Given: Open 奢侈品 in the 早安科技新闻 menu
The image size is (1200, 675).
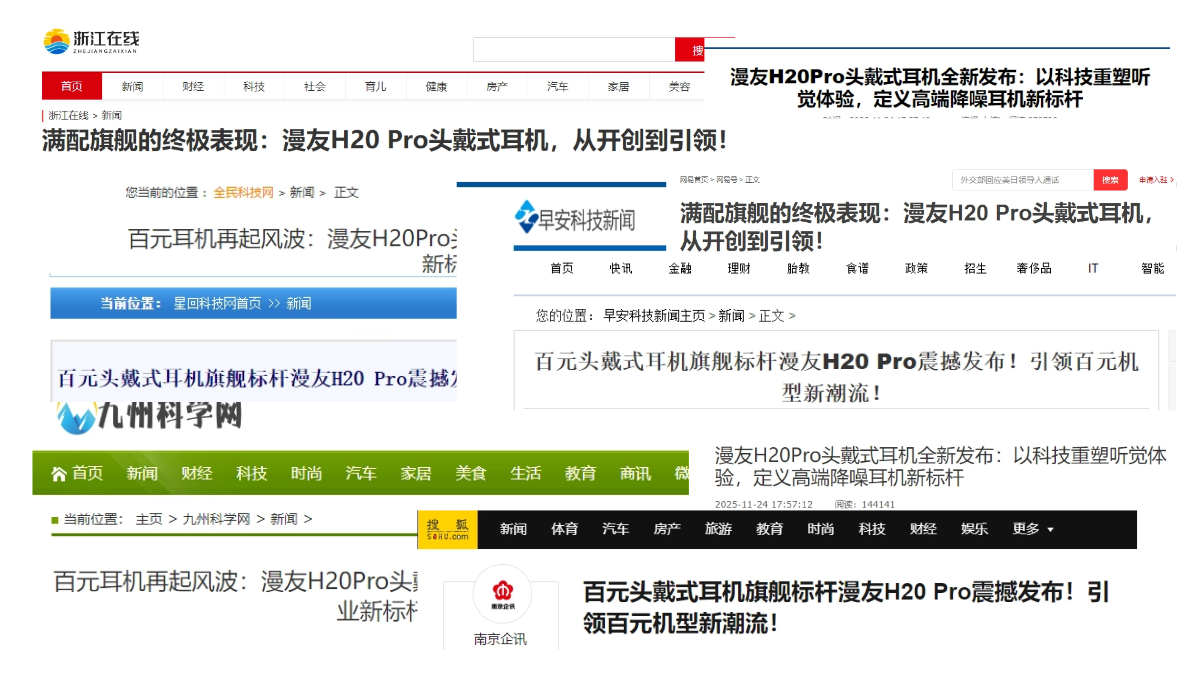Looking at the screenshot, I should pyautogui.click(x=1034, y=268).
